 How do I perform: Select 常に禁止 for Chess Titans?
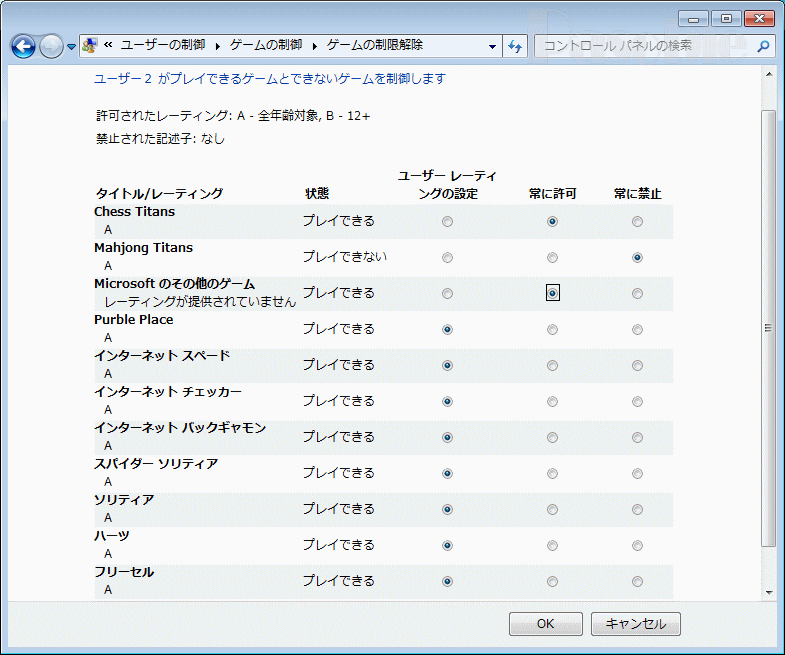637,221
